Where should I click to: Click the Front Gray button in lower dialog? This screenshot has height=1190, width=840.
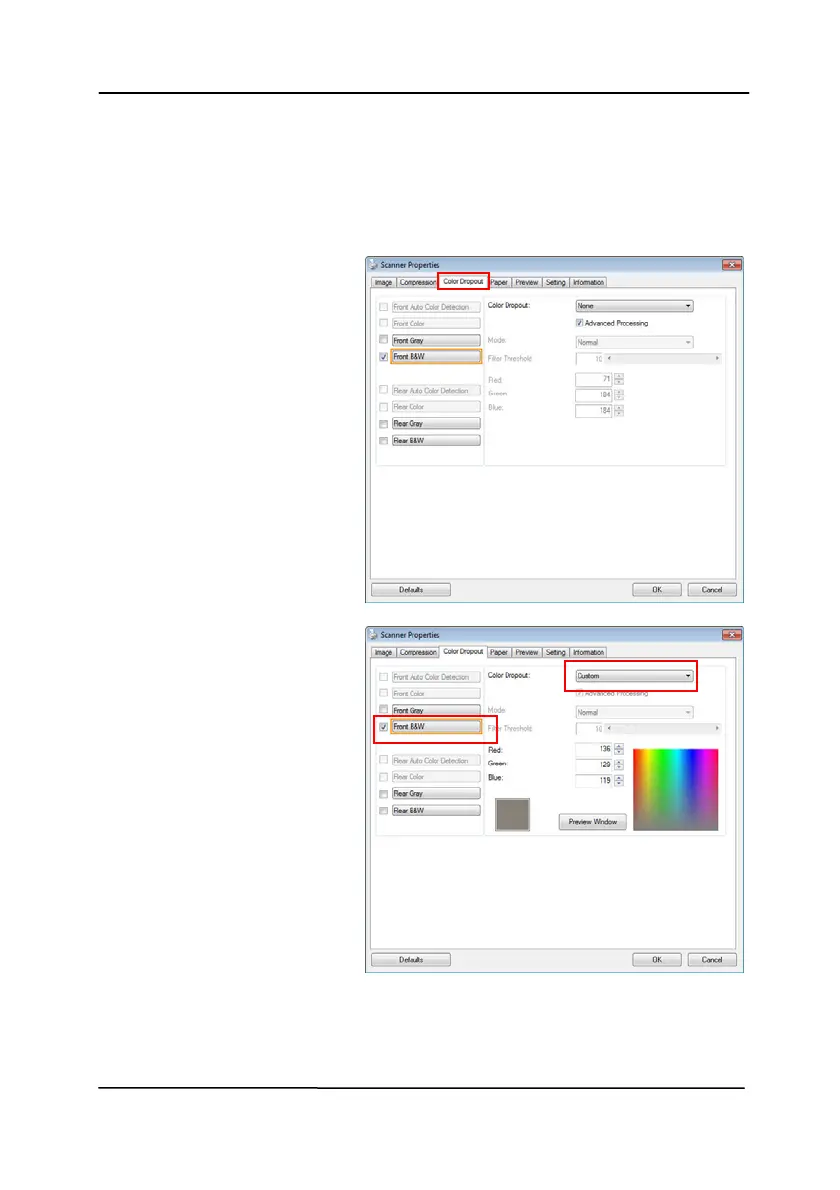(x=436, y=710)
